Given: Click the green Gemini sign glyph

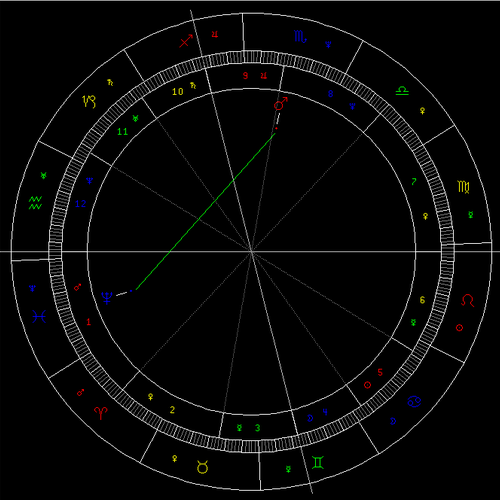Looking at the screenshot, I should point(318,462).
